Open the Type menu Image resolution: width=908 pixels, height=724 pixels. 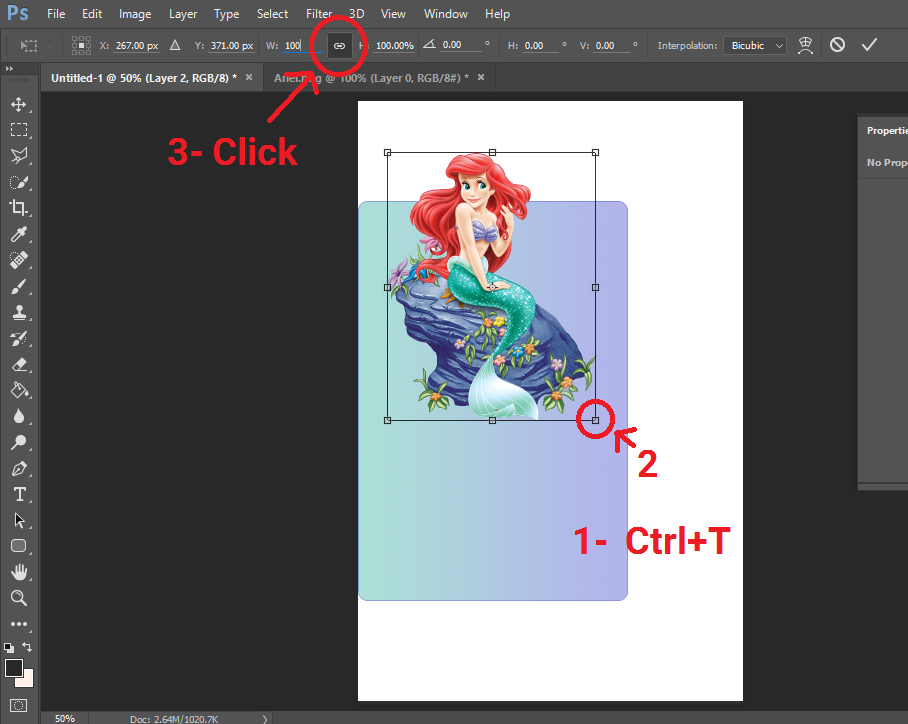tap(226, 14)
